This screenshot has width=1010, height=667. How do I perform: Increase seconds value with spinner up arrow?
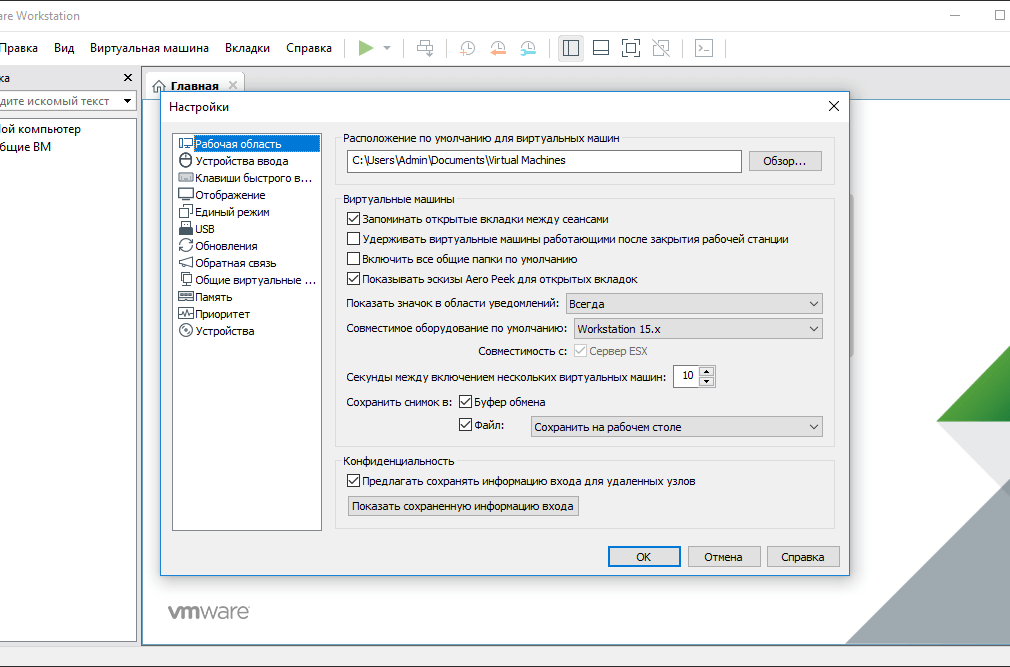707,371
